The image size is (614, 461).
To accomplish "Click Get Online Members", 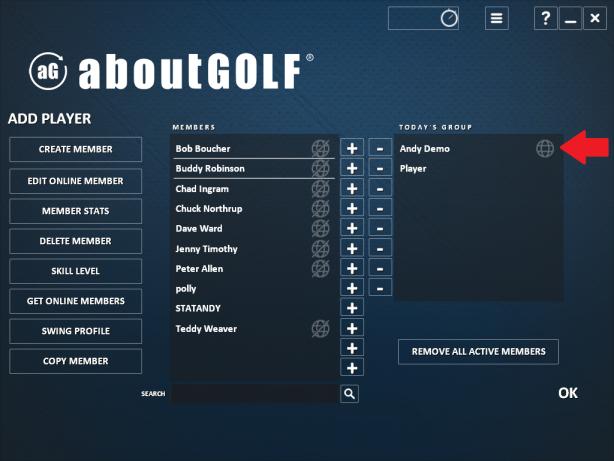I will pos(76,301).
